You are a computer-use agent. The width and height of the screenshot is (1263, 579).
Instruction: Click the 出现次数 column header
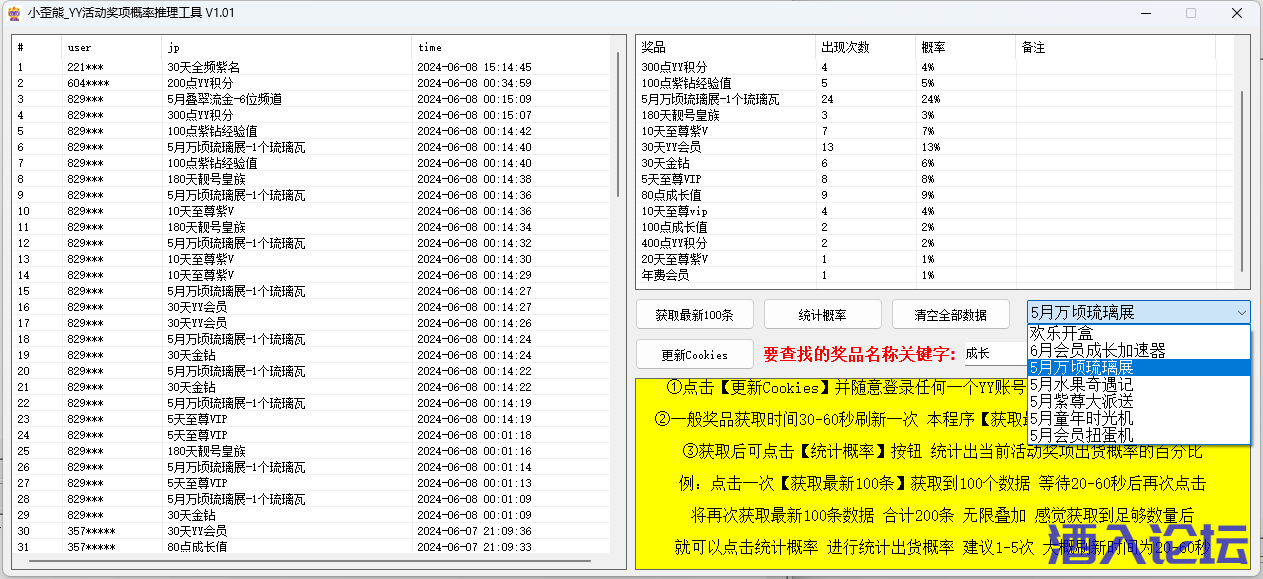point(845,47)
